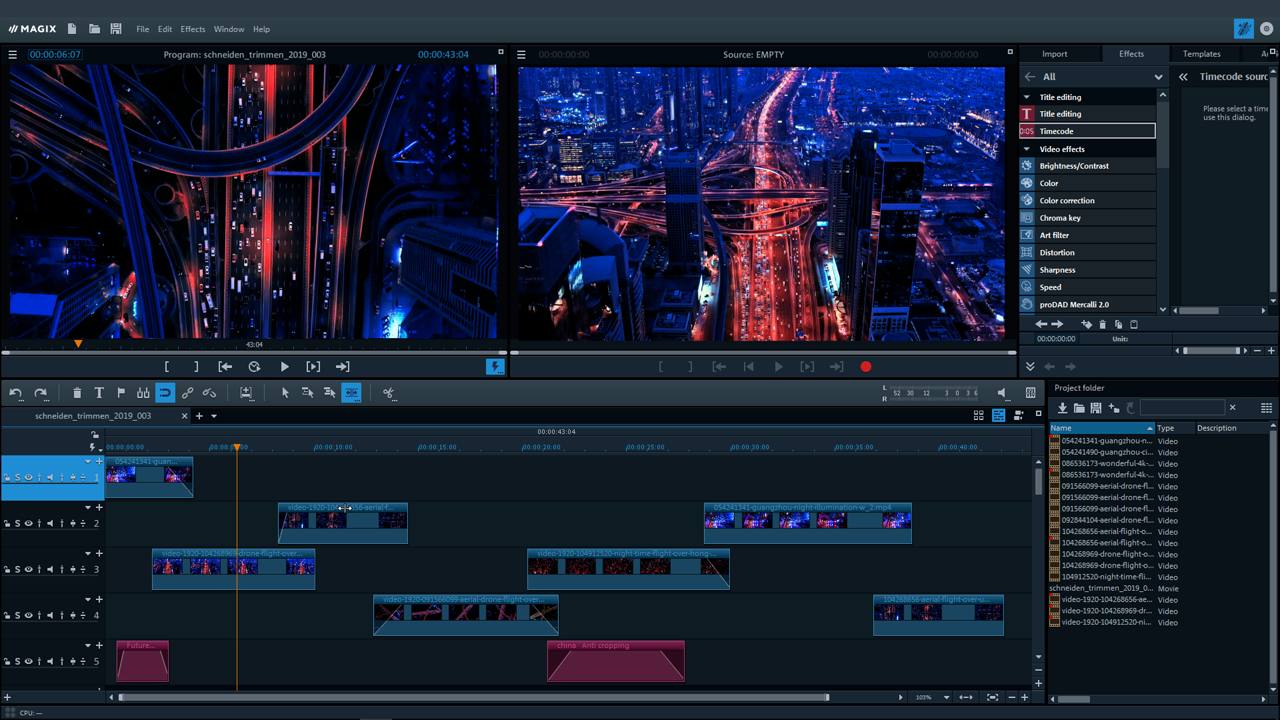Image resolution: width=1280 pixels, height=720 pixels.
Task: Undo the last action in timeline toolbar
Action: tap(16, 393)
